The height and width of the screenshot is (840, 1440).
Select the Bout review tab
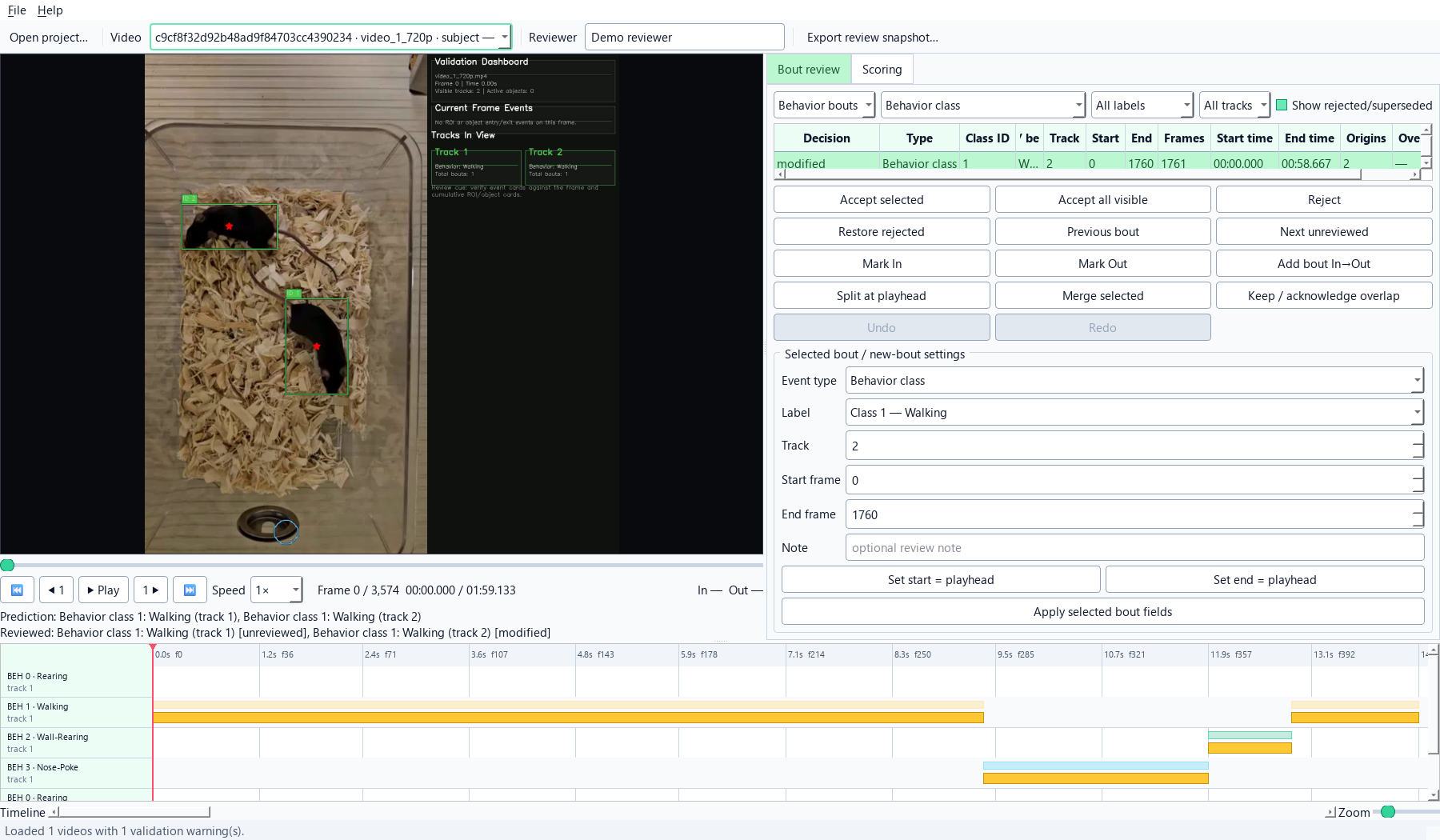point(809,69)
